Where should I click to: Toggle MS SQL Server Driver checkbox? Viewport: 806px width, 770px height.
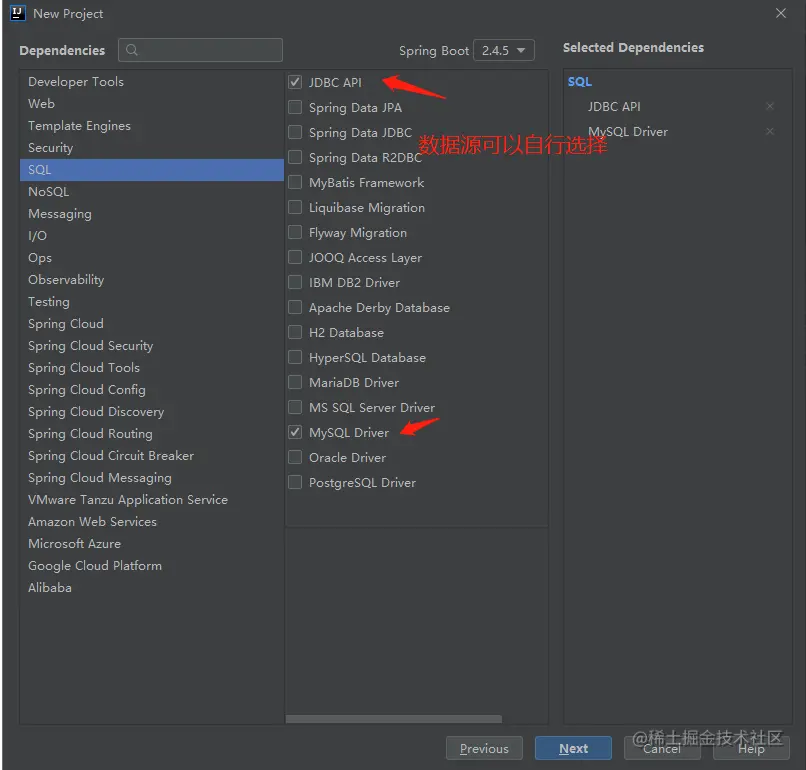click(295, 407)
